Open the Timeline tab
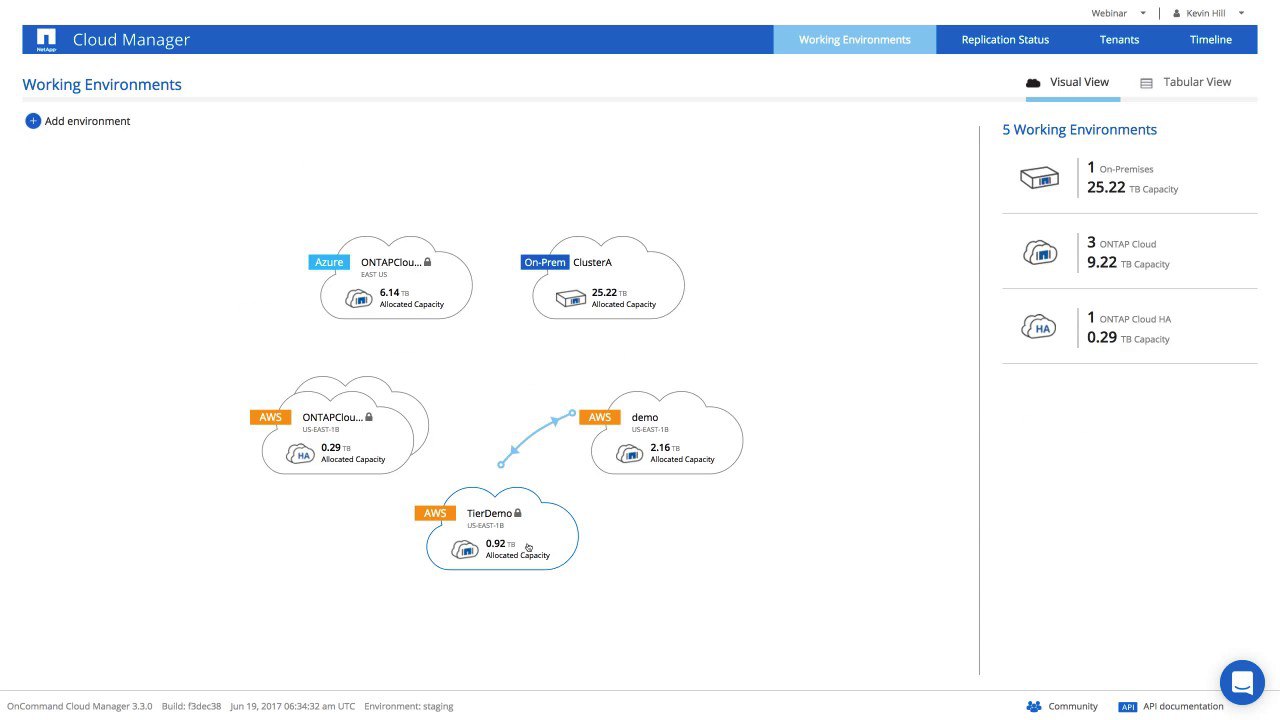 pyautogui.click(x=1210, y=40)
